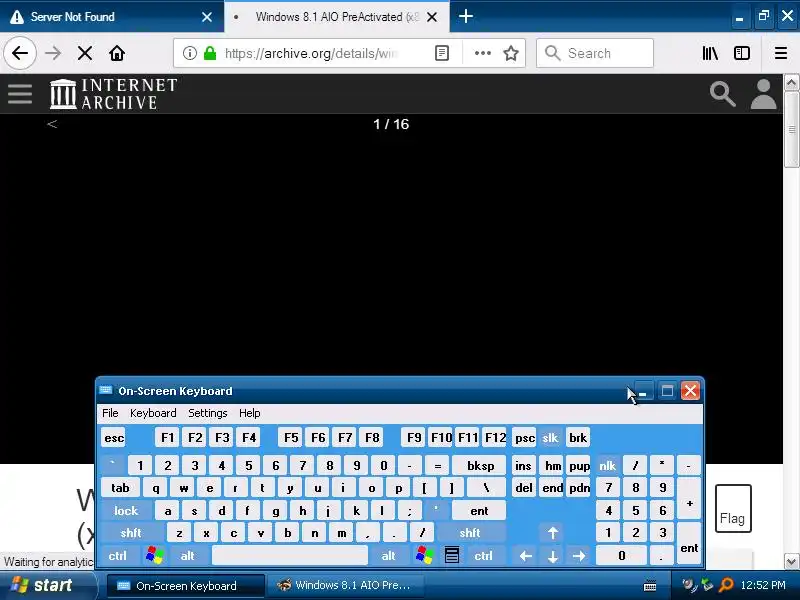Open the Firefox library icon

click(x=710, y=53)
